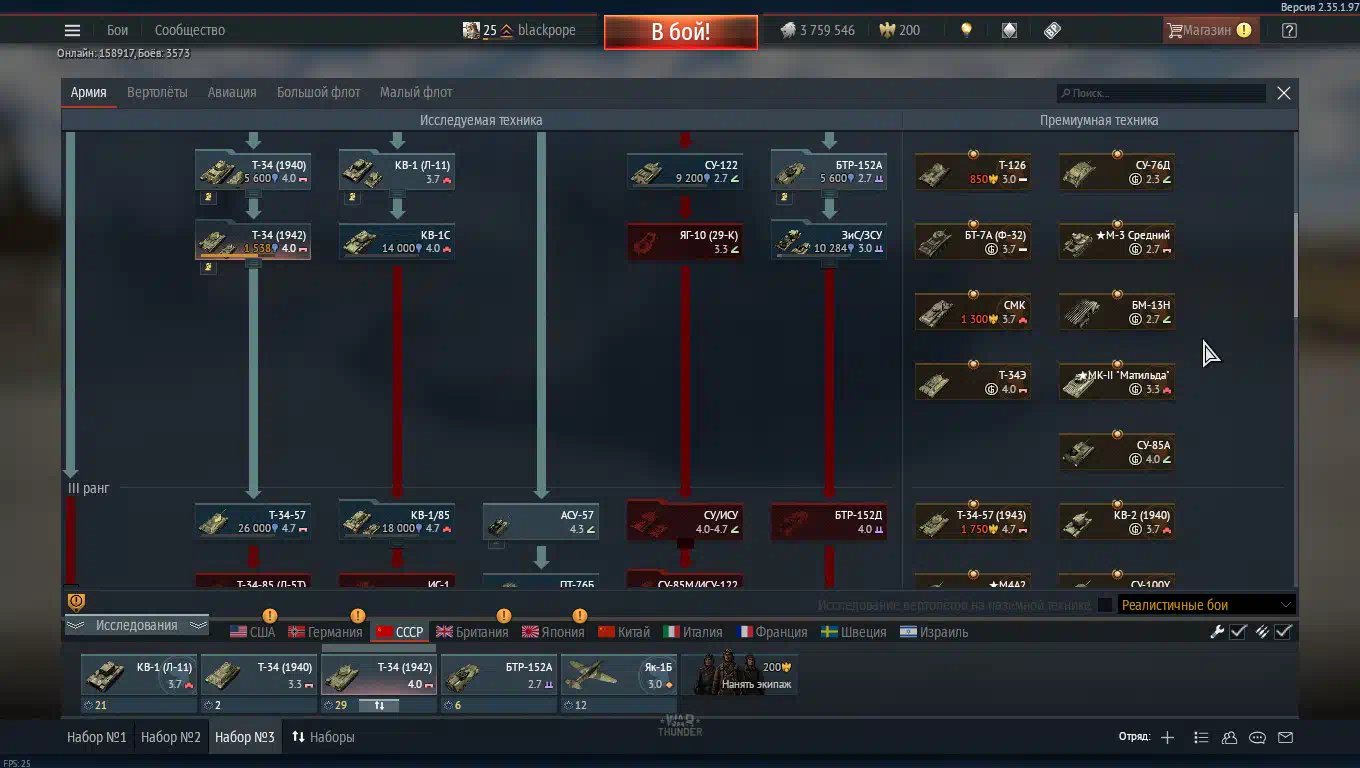1360x768 pixels.
Task: Open the Реалистичные бои mode dropdown
Action: 1207,605
